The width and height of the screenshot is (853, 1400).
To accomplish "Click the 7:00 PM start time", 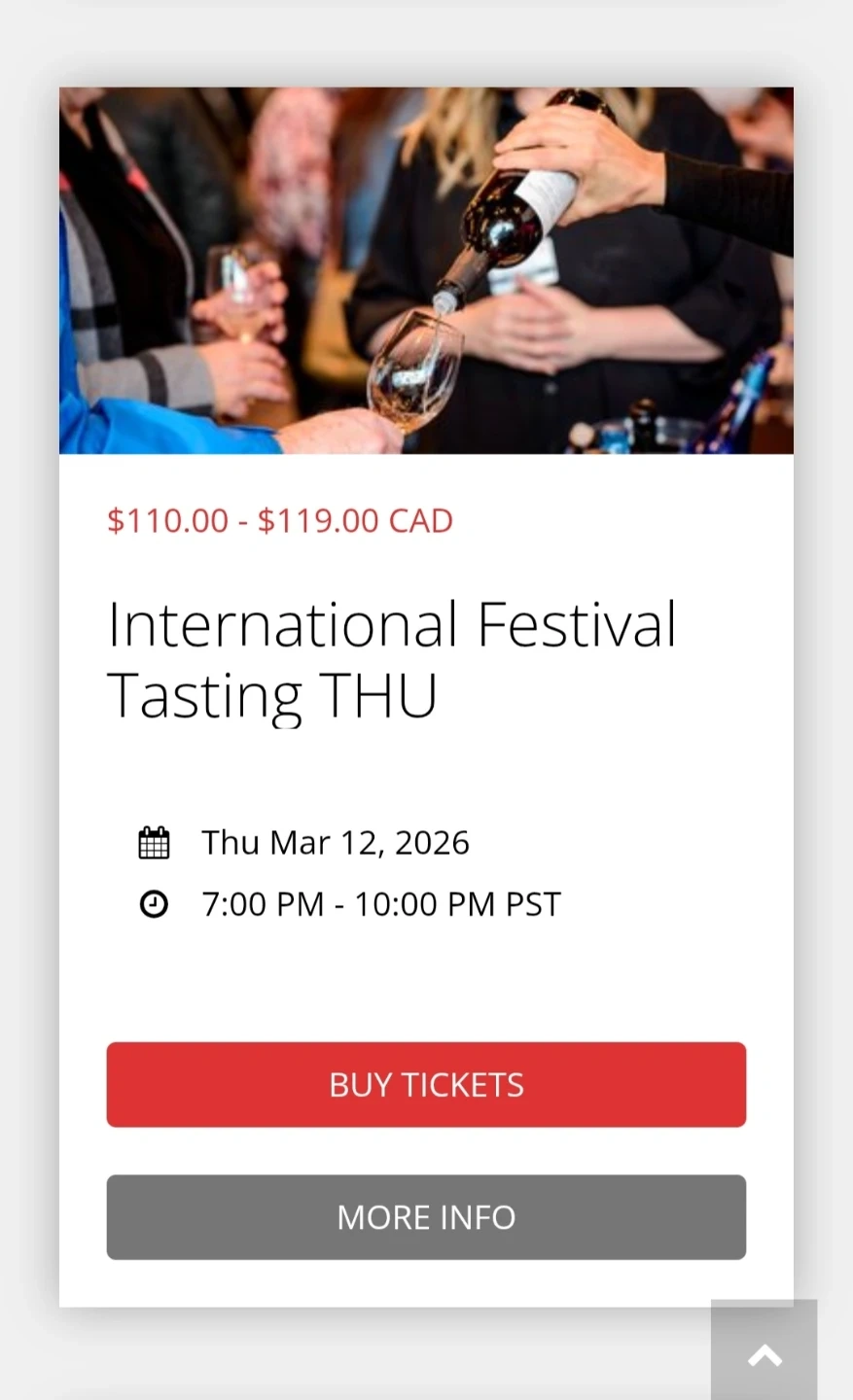I will coord(263,904).
